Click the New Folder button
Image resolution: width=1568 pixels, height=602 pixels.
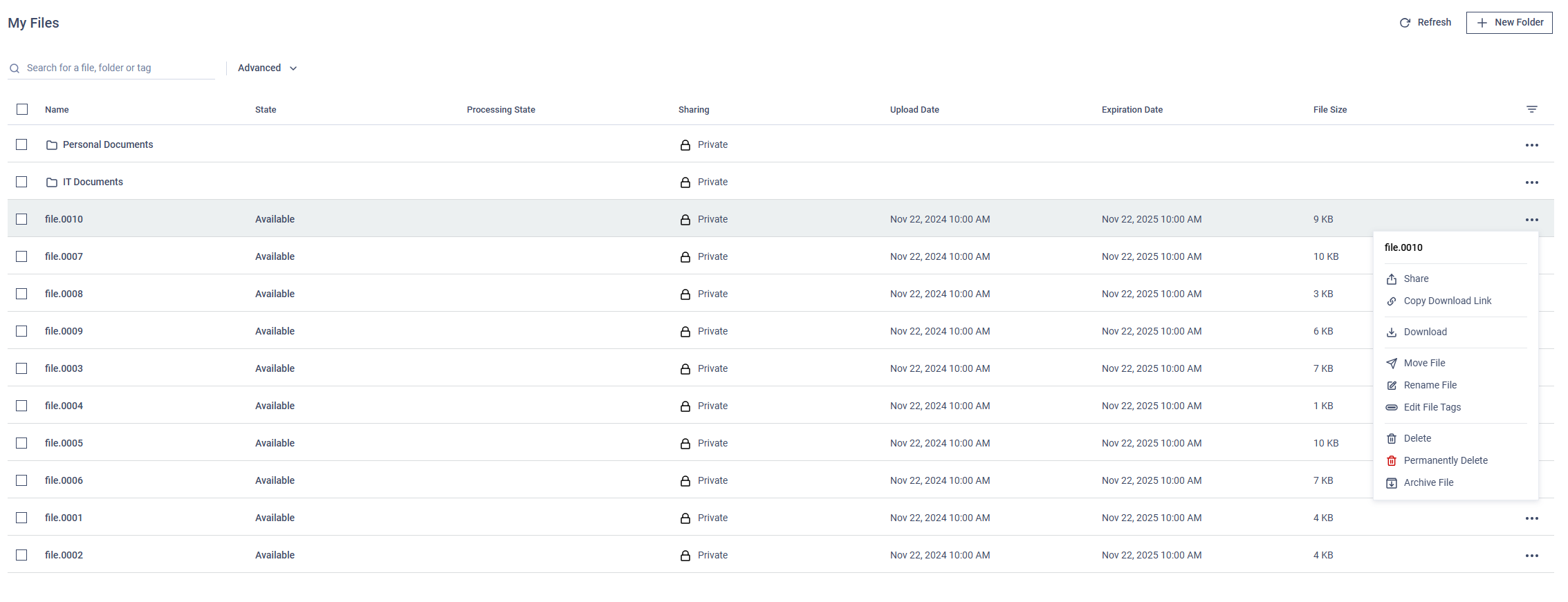[x=1509, y=23]
